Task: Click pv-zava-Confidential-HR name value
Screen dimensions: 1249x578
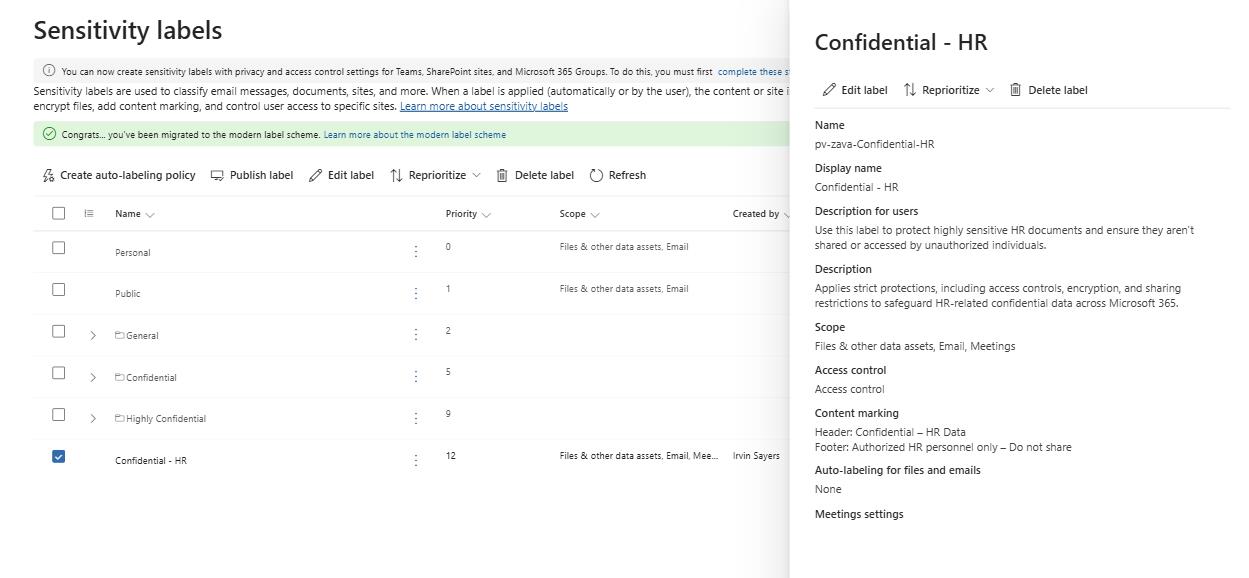Action: coord(875,144)
